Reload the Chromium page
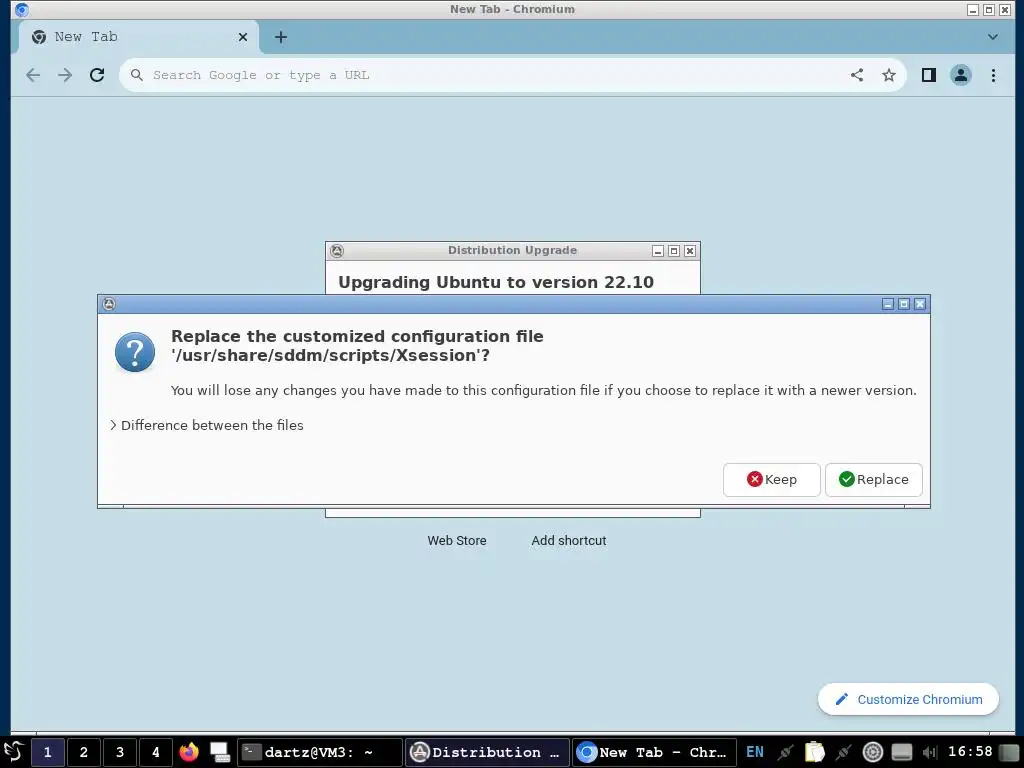Screen dimensions: 1024x768 (x=97, y=75)
